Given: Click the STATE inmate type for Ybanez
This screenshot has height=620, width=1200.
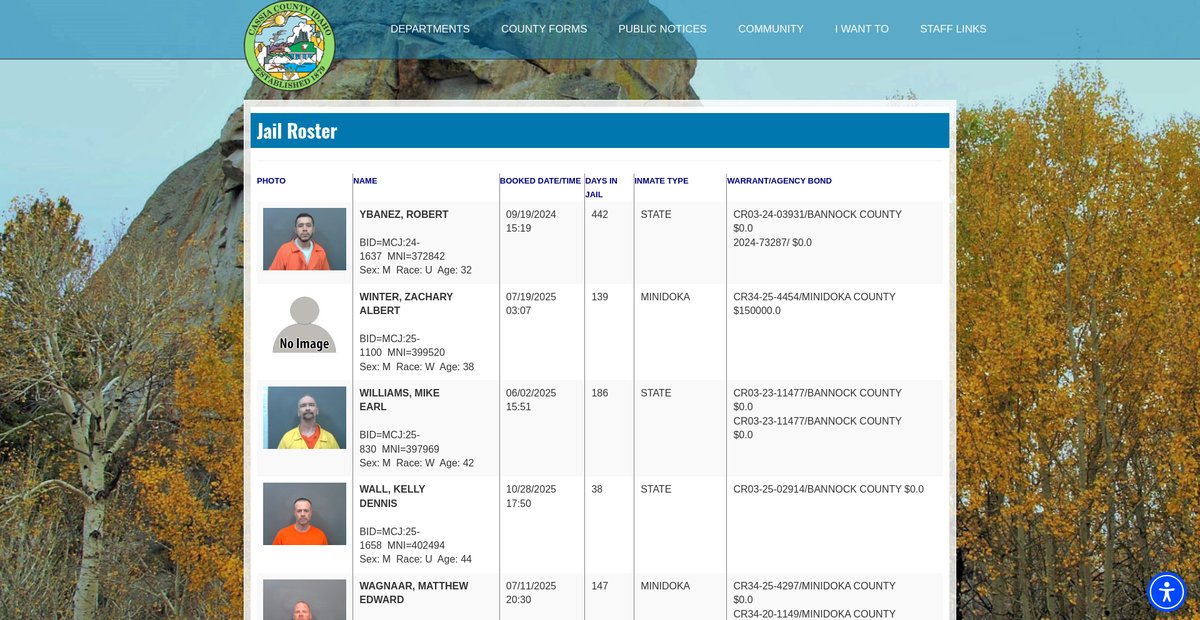Looking at the screenshot, I should point(656,215).
